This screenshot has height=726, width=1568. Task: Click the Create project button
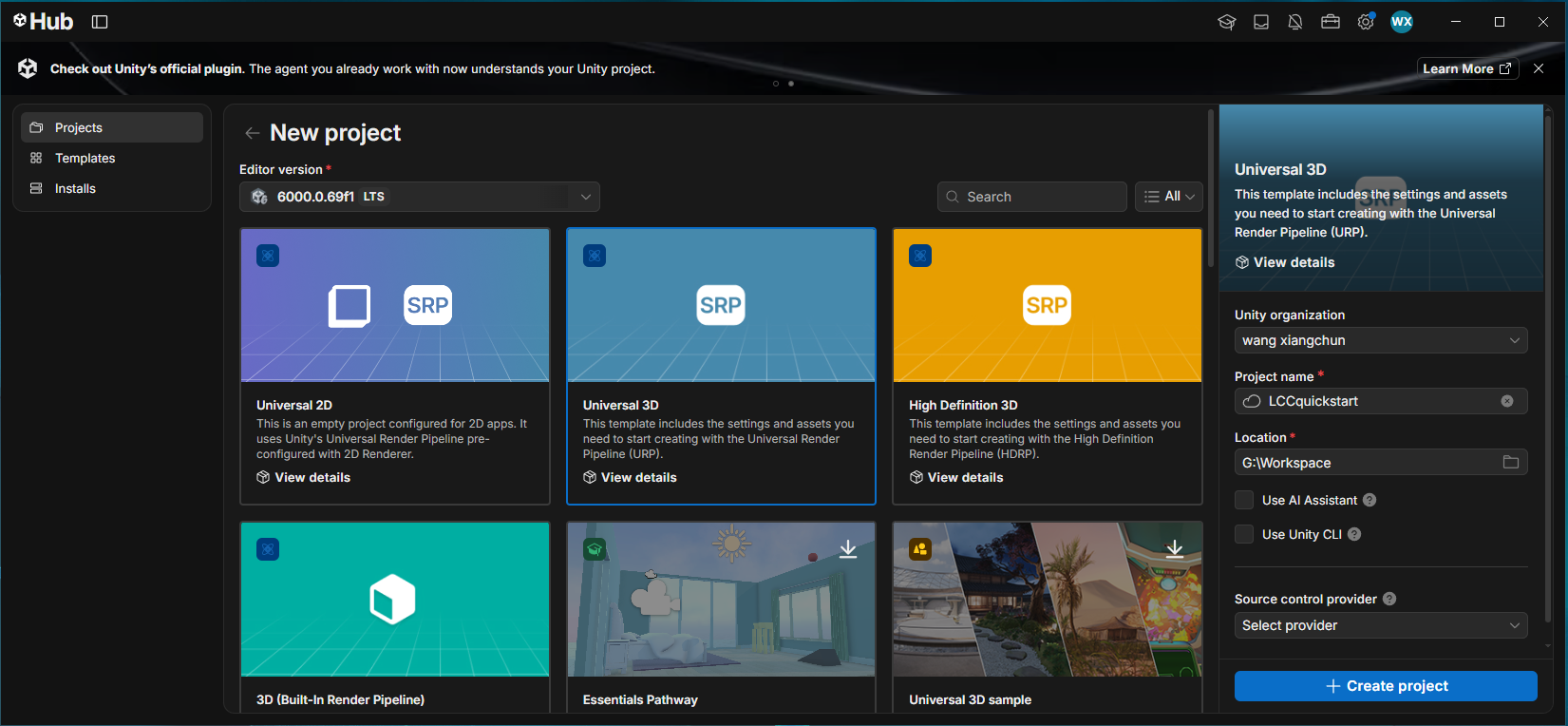point(1386,686)
